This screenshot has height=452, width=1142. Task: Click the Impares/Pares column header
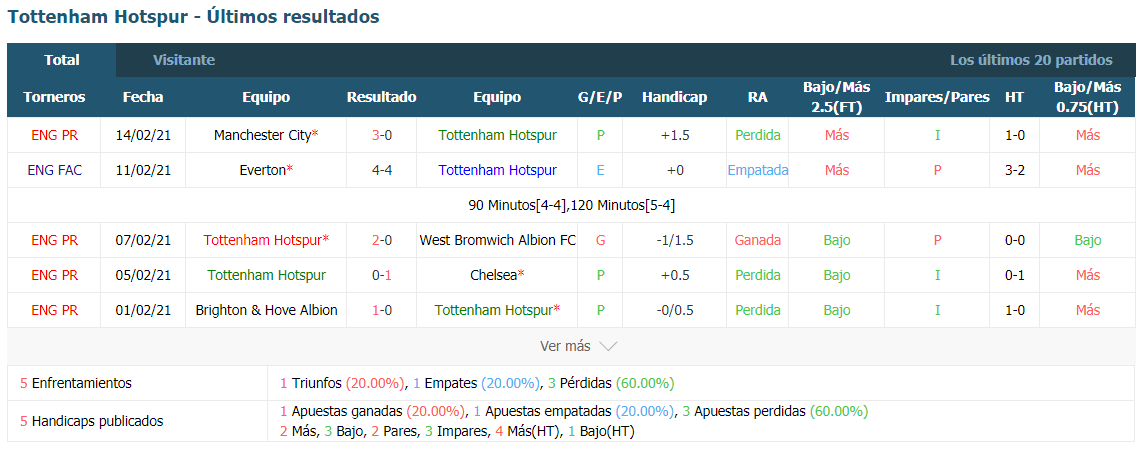(937, 98)
